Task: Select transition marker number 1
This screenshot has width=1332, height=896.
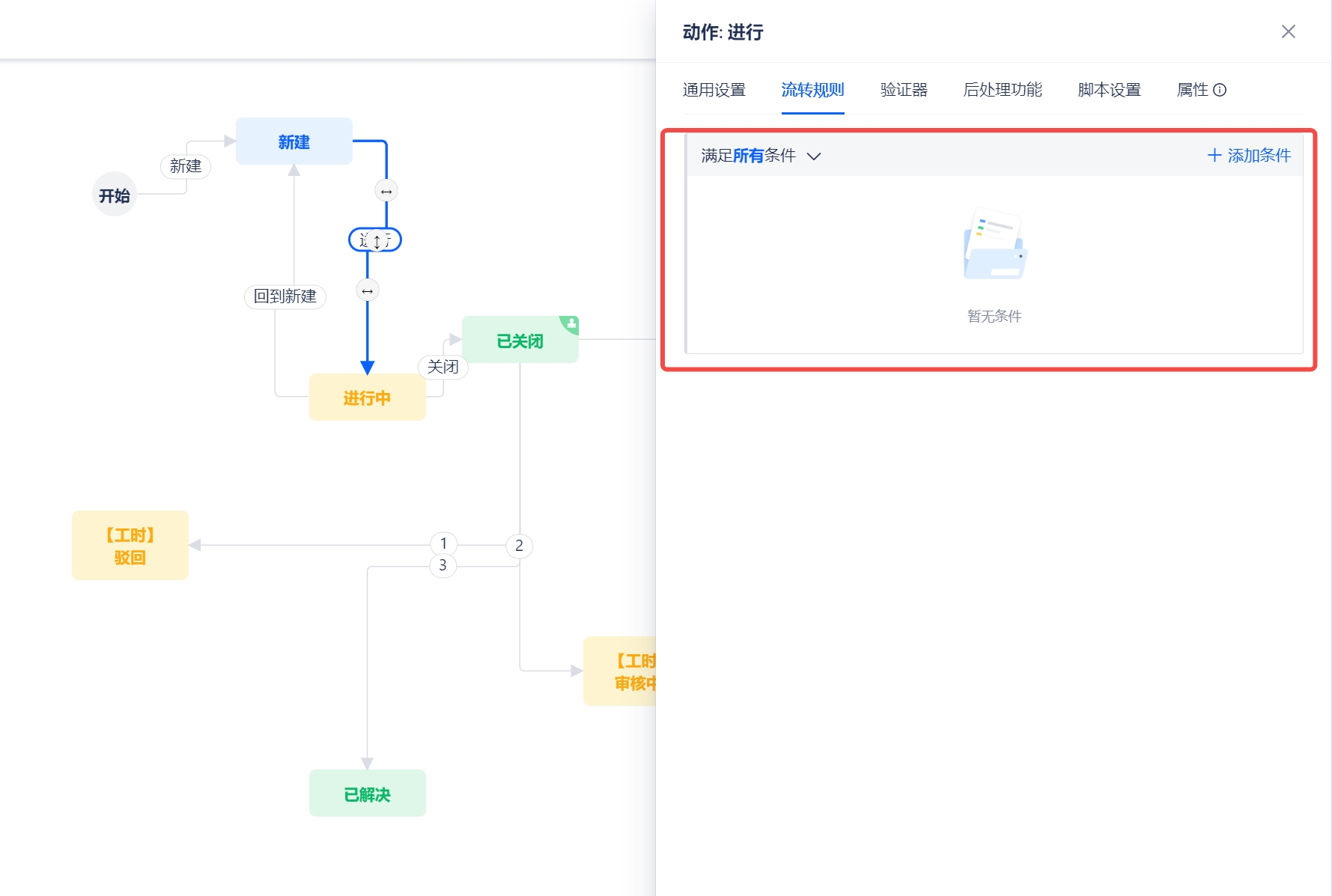Action: (x=443, y=543)
